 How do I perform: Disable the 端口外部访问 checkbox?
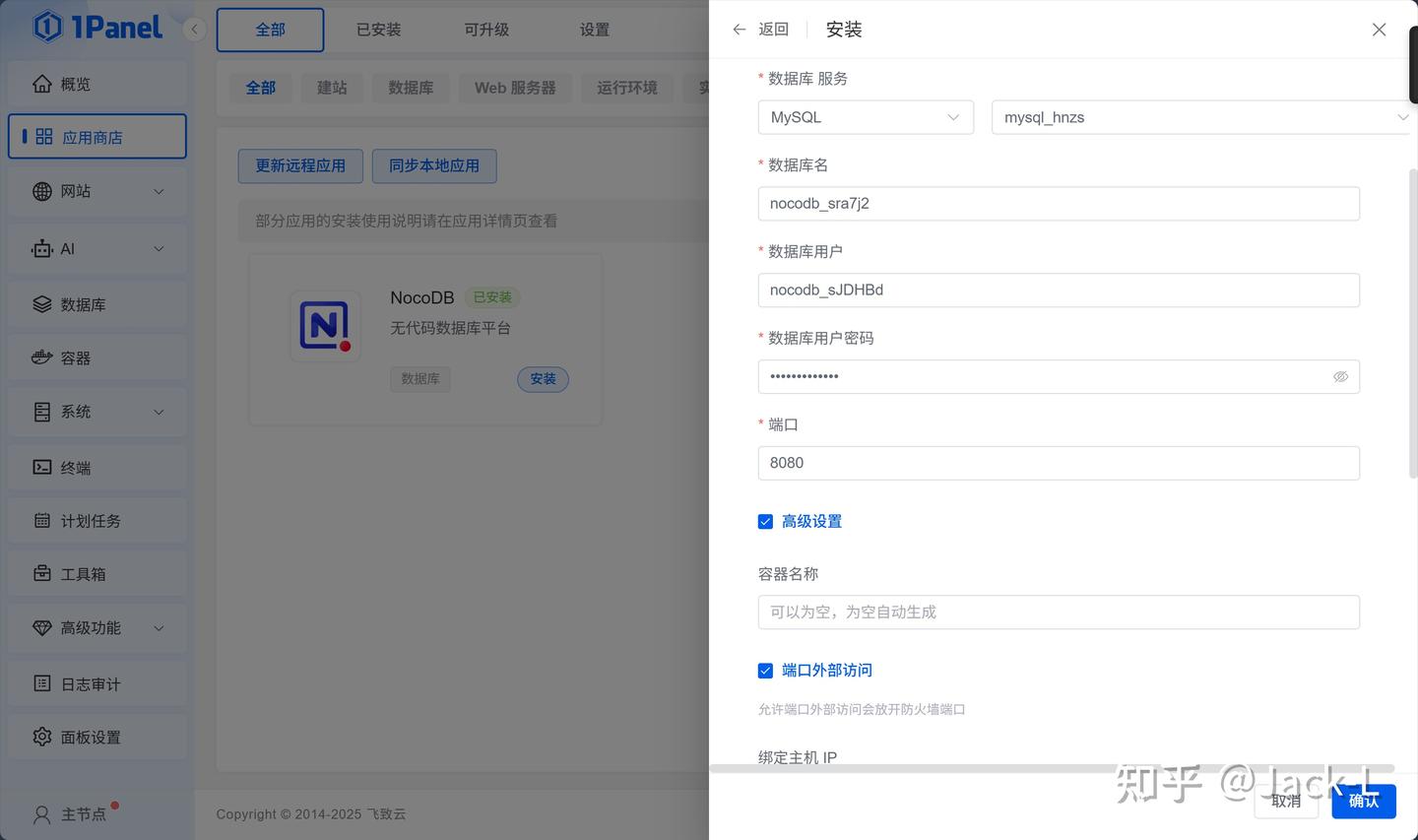click(x=765, y=671)
